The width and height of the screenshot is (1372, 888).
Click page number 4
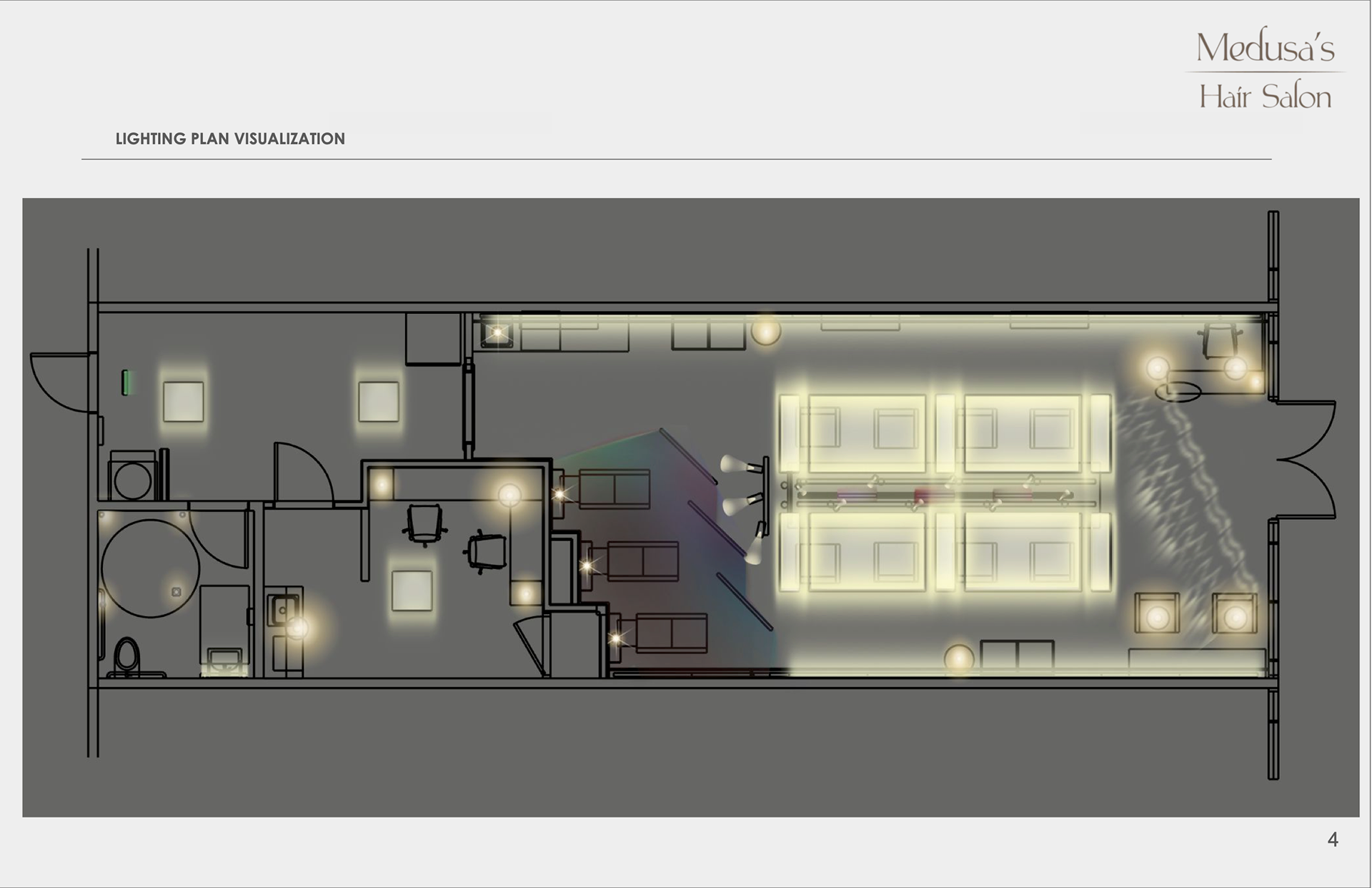tap(1332, 839)
